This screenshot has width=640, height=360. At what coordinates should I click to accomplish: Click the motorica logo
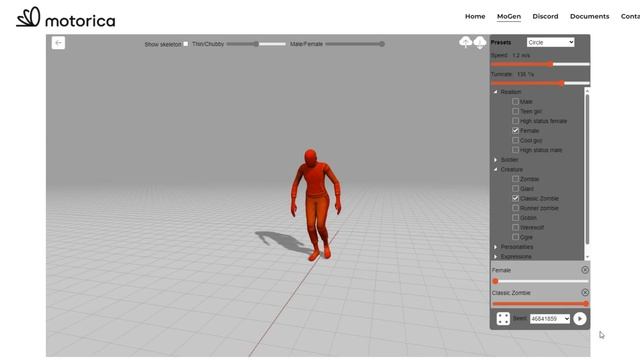[x=65, y=18]
